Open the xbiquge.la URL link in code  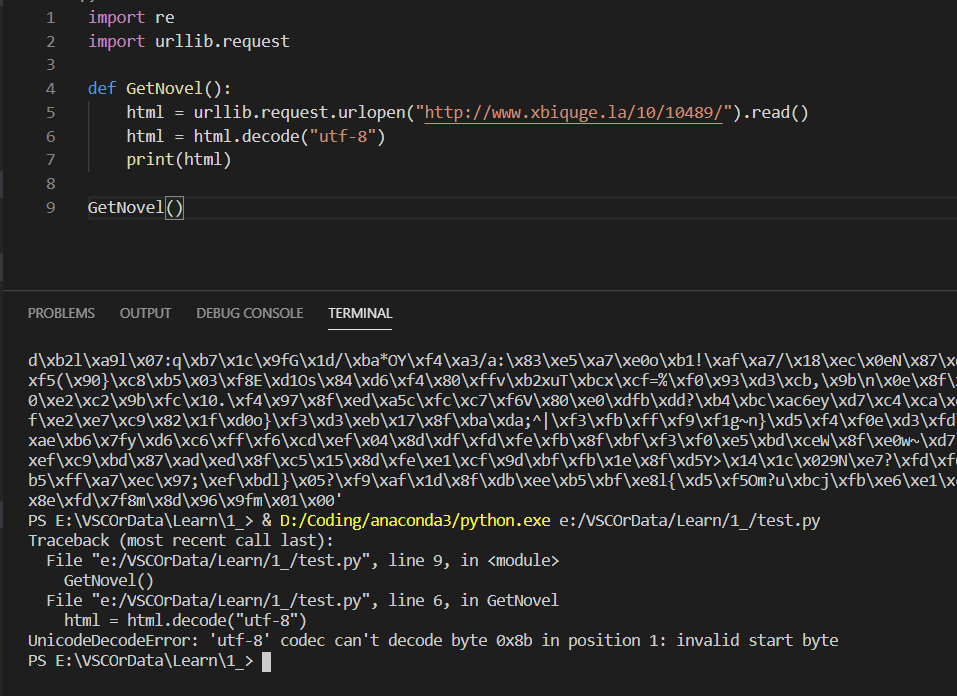[x=573, y=112]
